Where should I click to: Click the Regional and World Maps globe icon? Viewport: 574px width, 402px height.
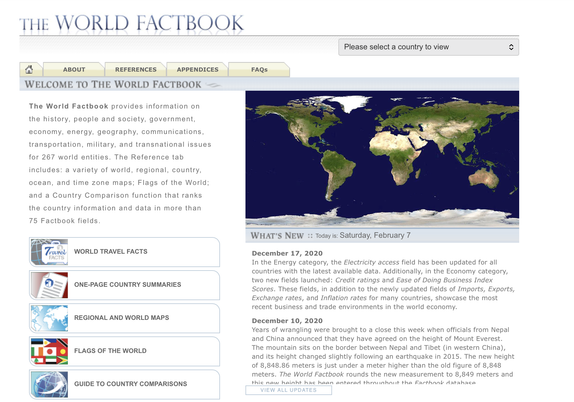point(49,318)
